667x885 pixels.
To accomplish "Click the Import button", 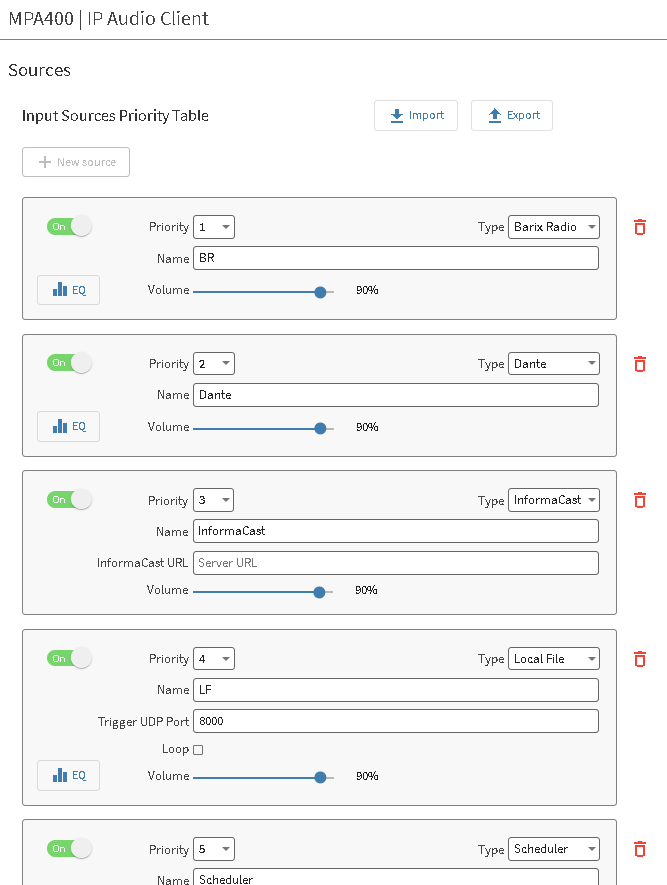I will 416,115.
